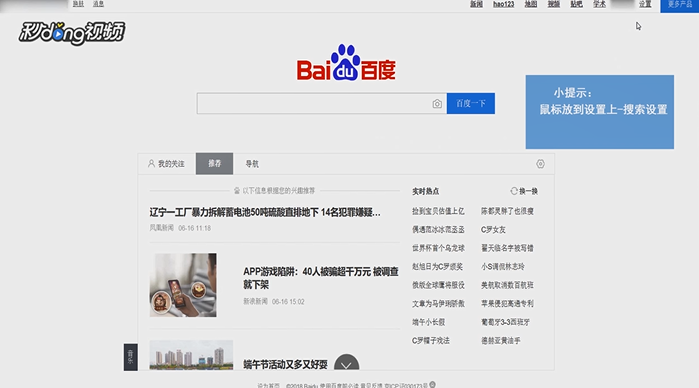Click 设置 in the top bar
The height and width of the screenshot is (388, 699).
645,4
